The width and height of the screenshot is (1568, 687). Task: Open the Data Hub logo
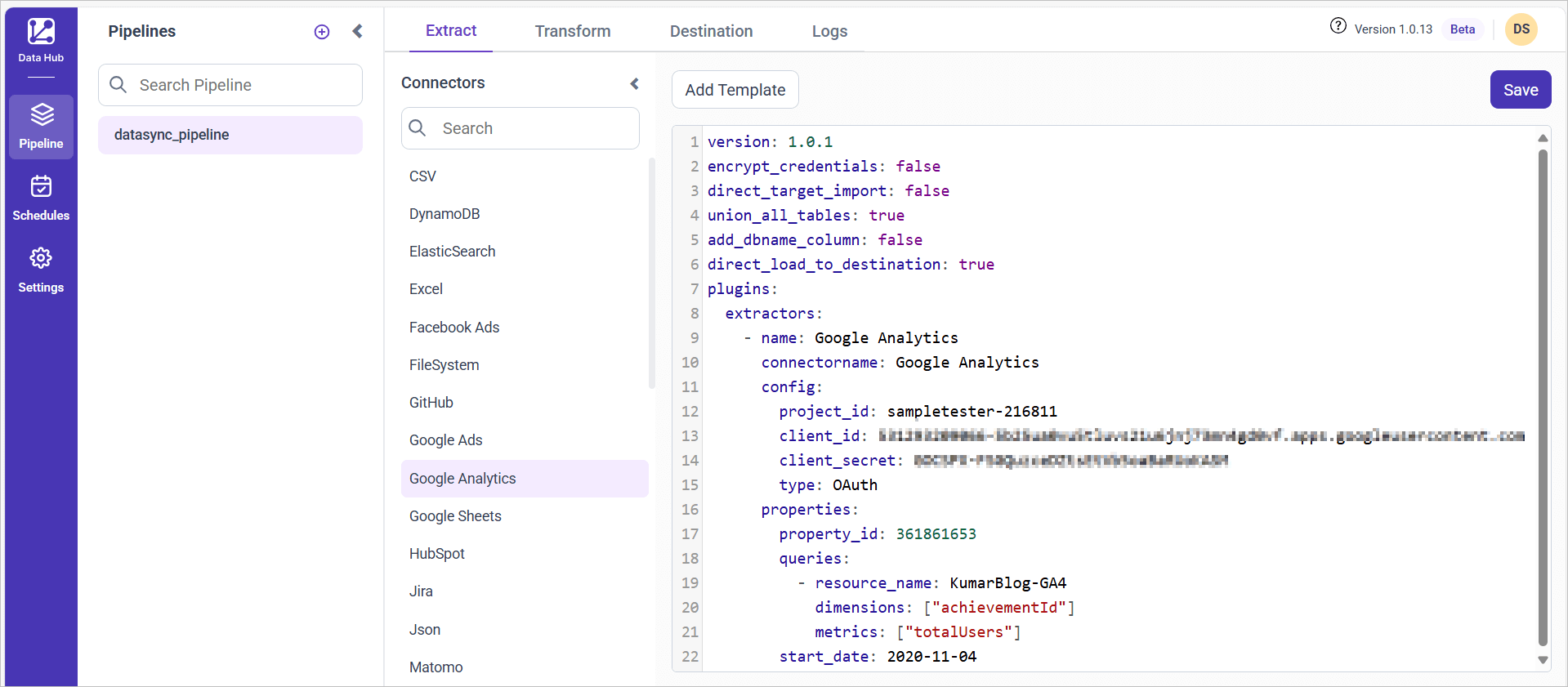coord(41,41)
